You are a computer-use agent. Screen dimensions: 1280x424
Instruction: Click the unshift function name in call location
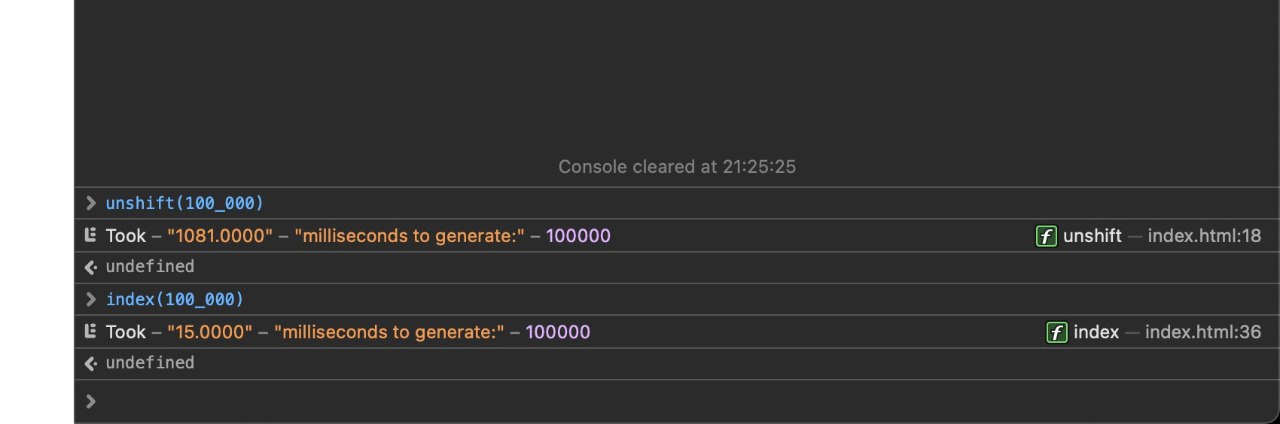1092,236
